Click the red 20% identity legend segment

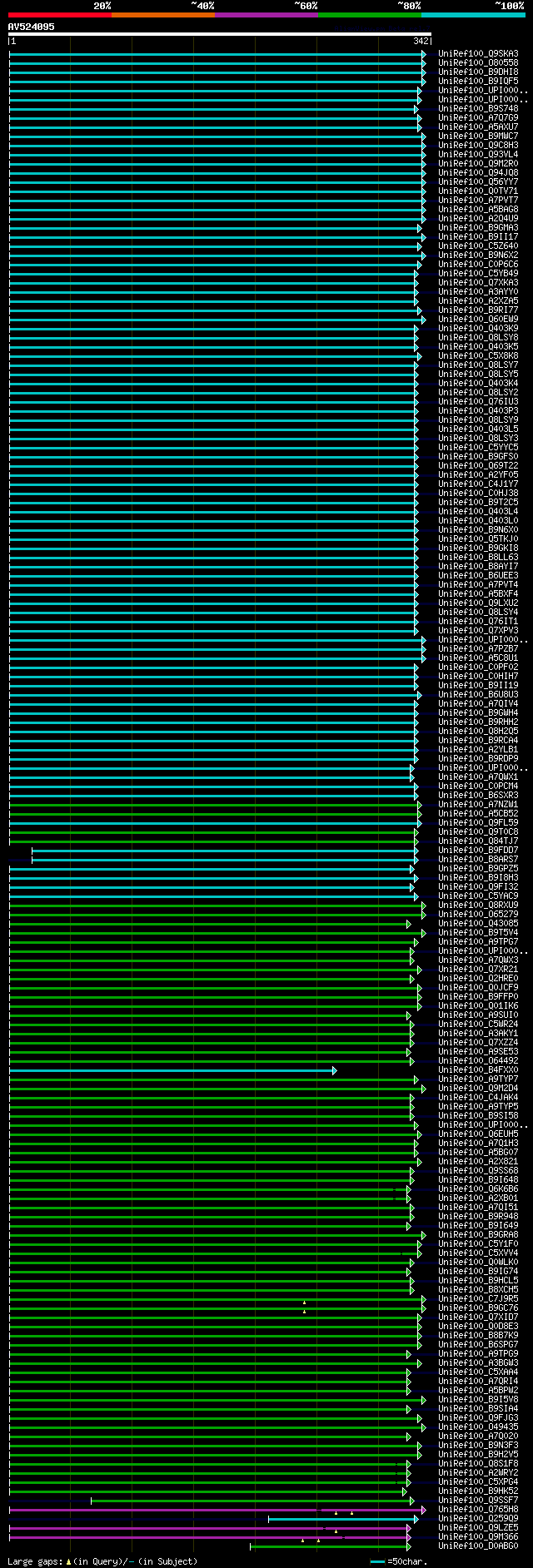tap(60, 15)
